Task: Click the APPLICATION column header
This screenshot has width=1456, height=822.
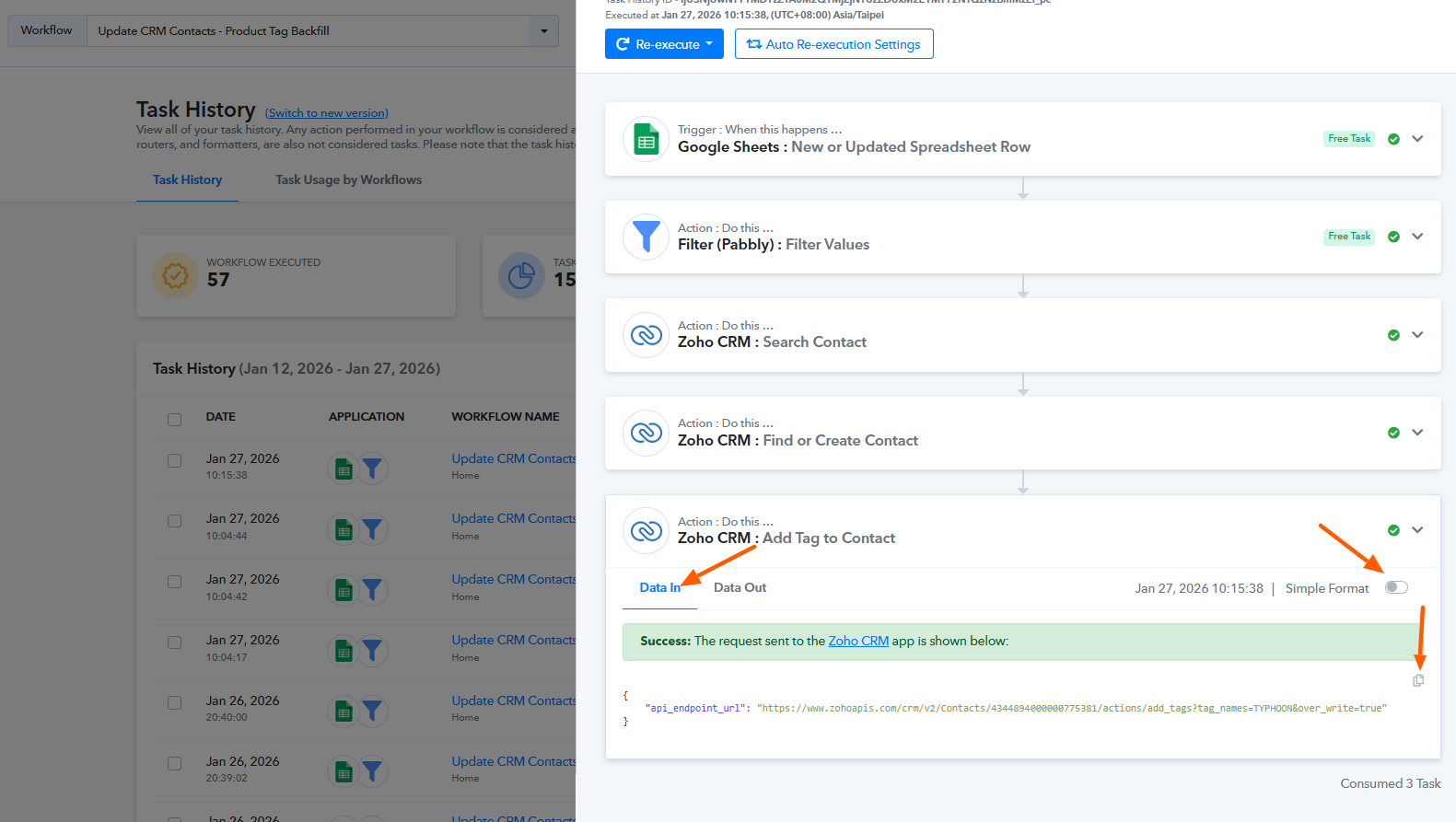Action: 367,417
